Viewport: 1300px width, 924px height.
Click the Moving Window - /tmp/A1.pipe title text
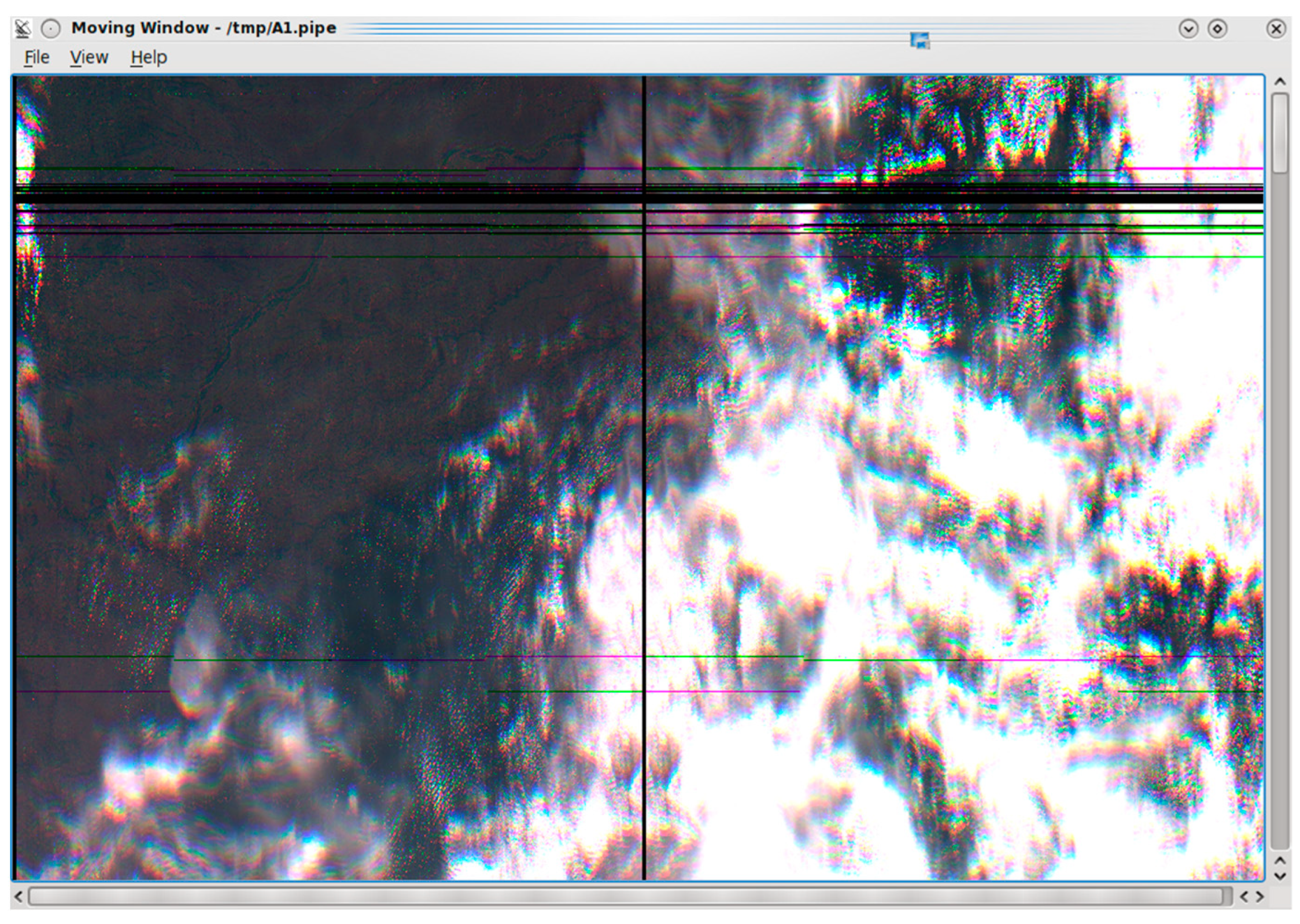pyautogui.click(x=204, y=28)
